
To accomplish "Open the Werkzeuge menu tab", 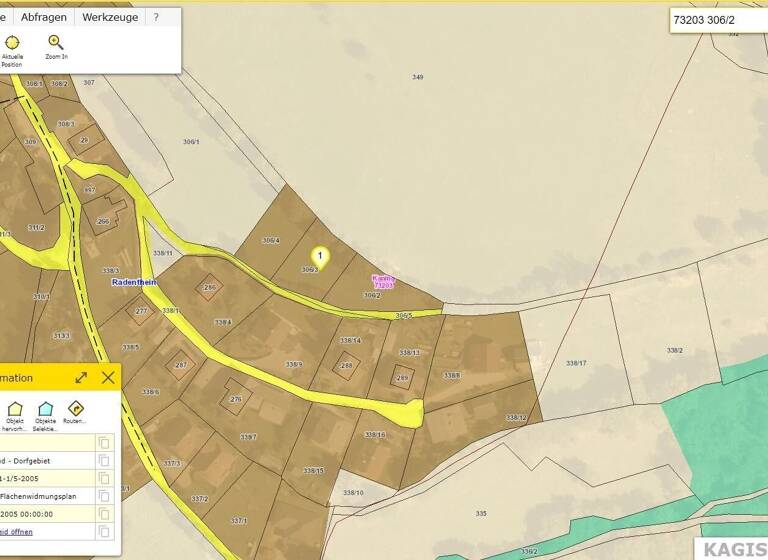I will pyautogui.click(x=110, y=17).
